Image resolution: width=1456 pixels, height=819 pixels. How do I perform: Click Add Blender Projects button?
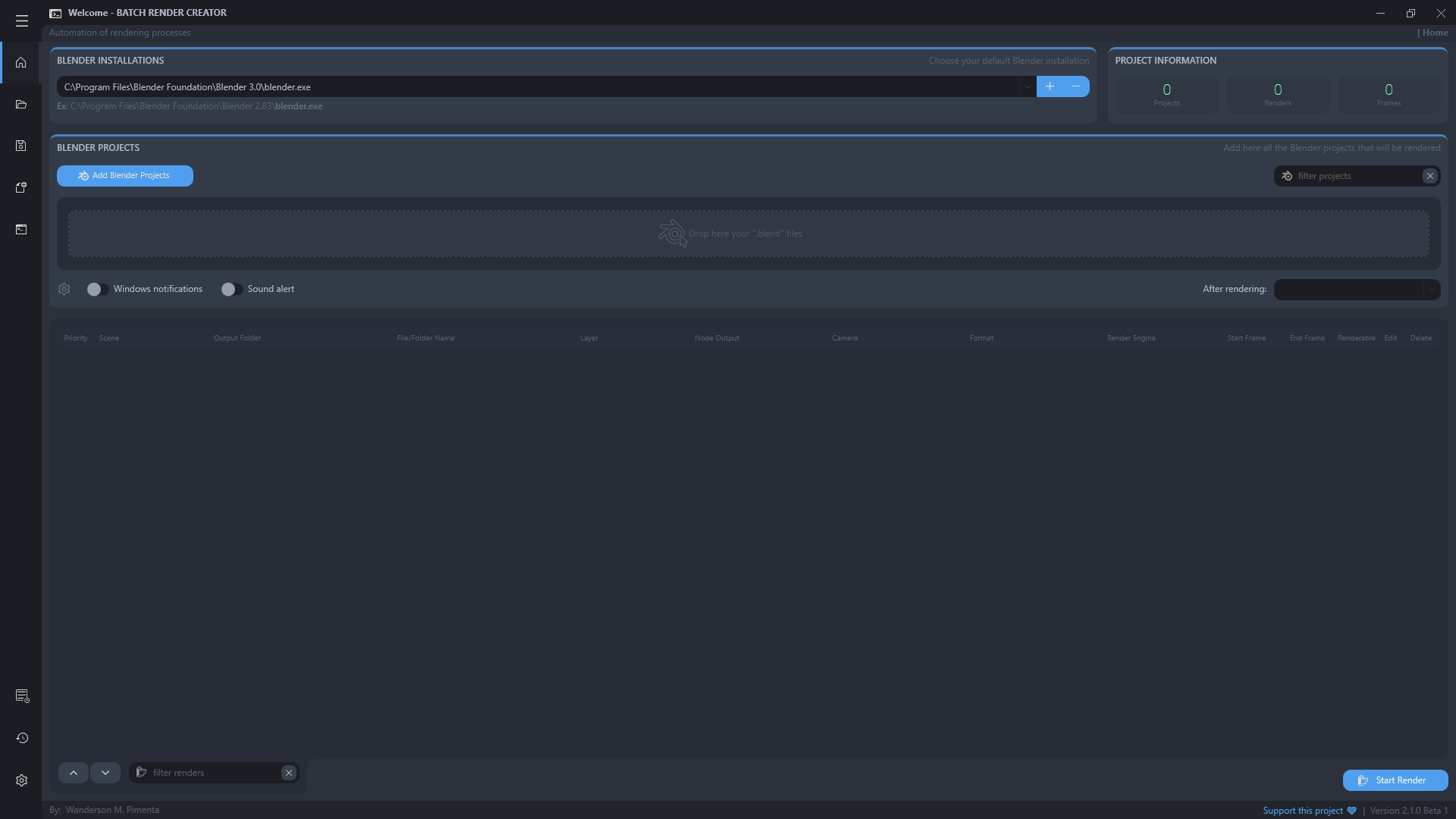pos(125,176)
